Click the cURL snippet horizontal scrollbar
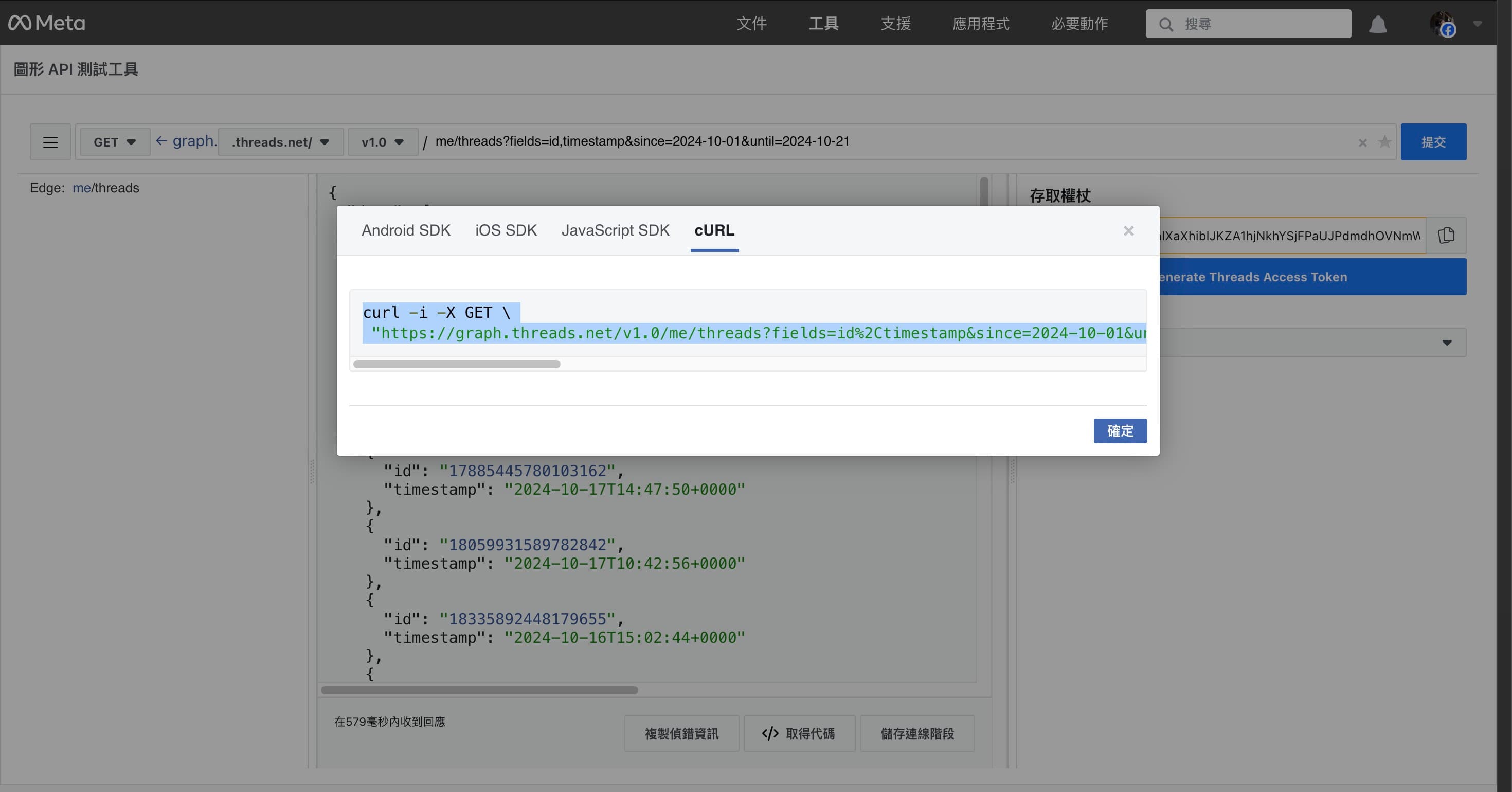Screen dimensions: 1512x792 (x=458, y=364)
